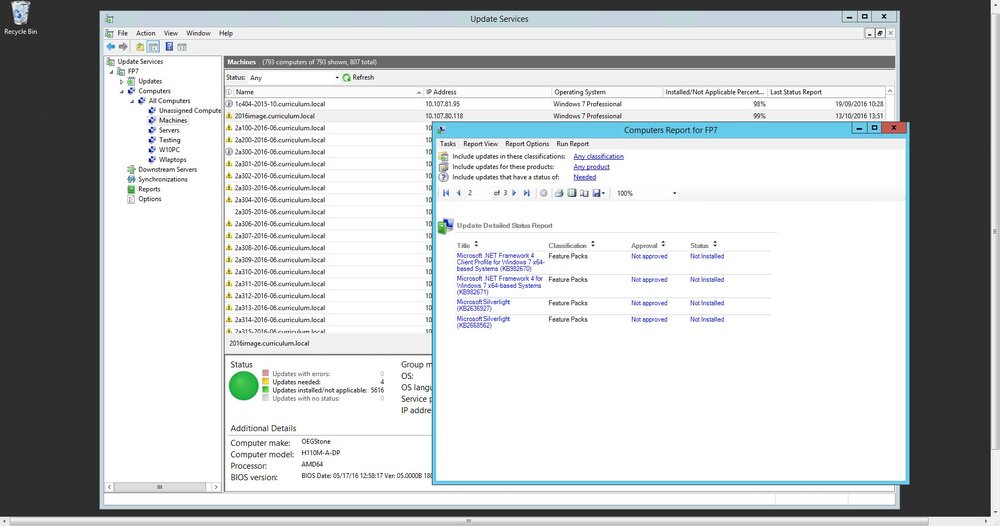The image size is (1000, 526).
Task: Click the Any product link
Action: pos(591,167)
